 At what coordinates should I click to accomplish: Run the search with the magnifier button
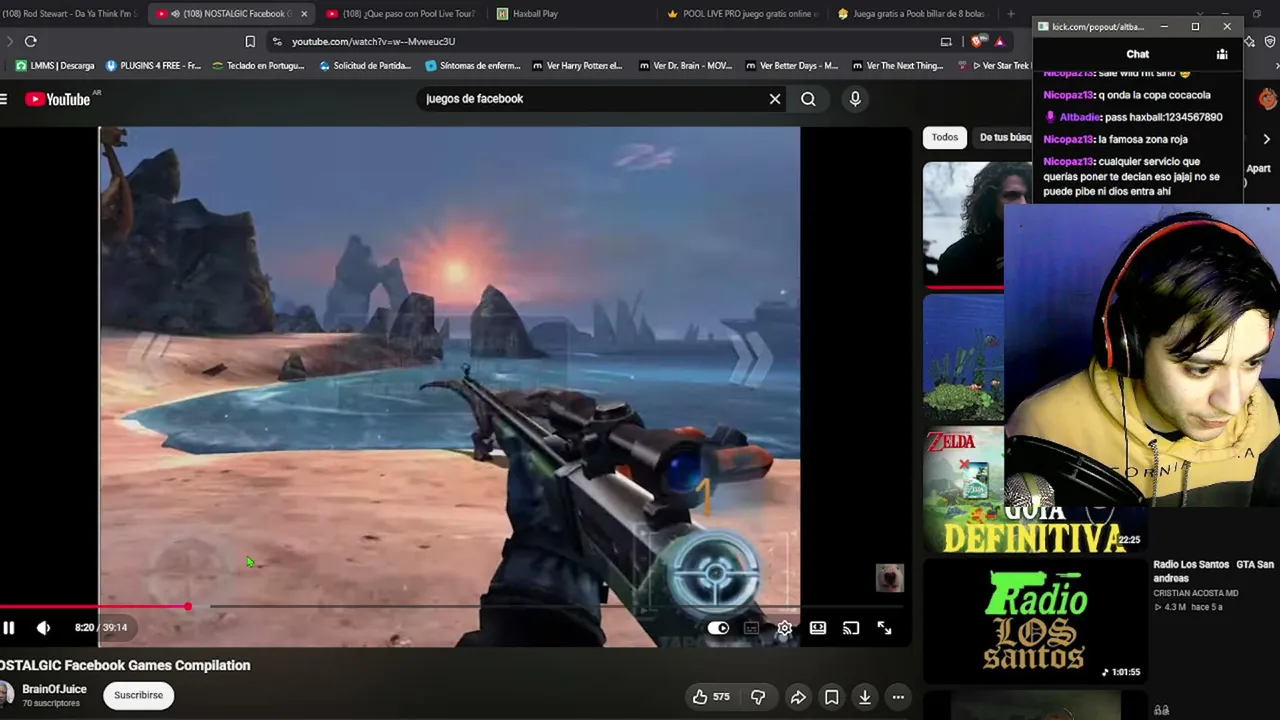[808, 99]
